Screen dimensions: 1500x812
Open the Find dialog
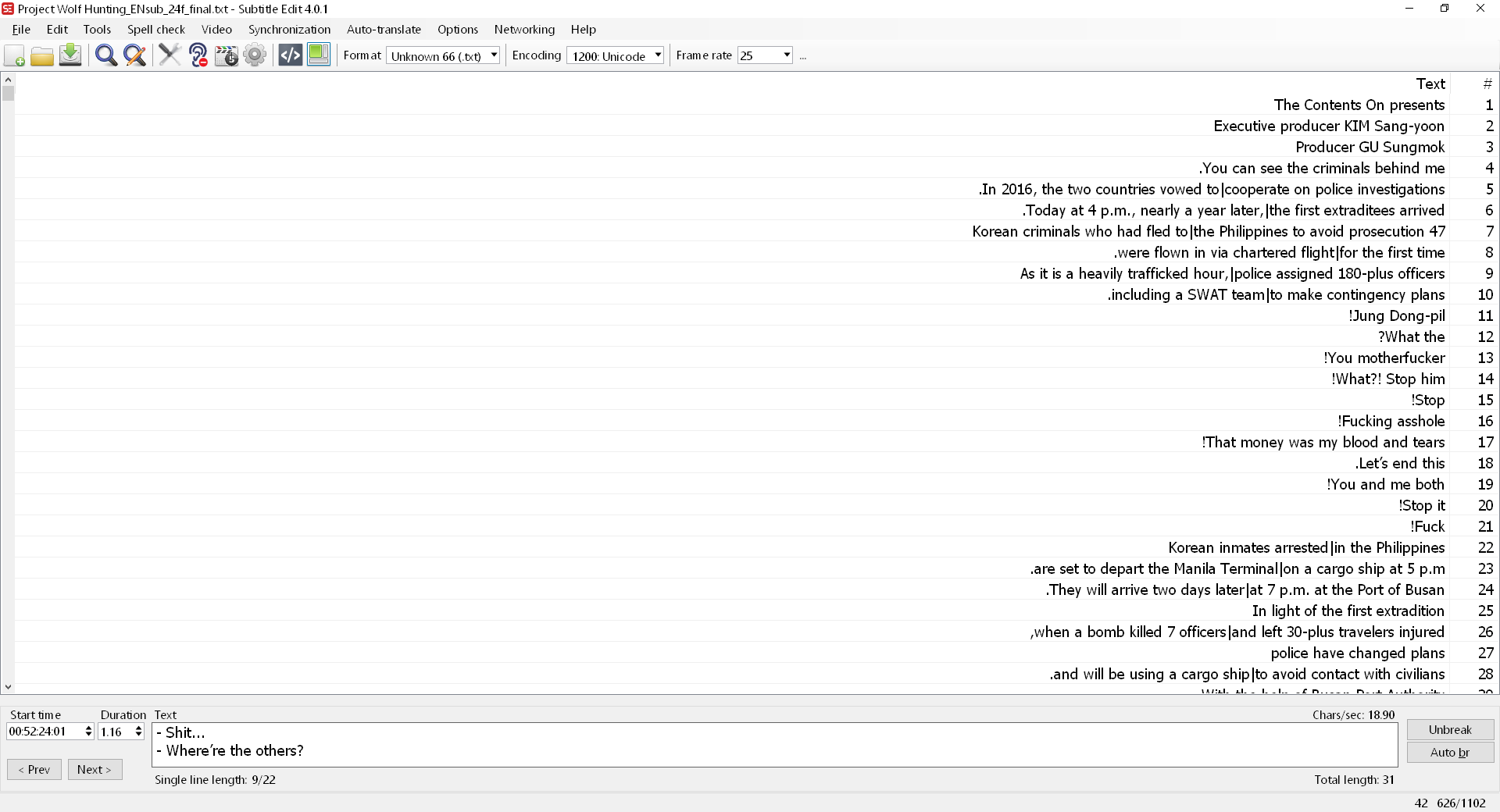pyautogui.click(x=106, y=55)
